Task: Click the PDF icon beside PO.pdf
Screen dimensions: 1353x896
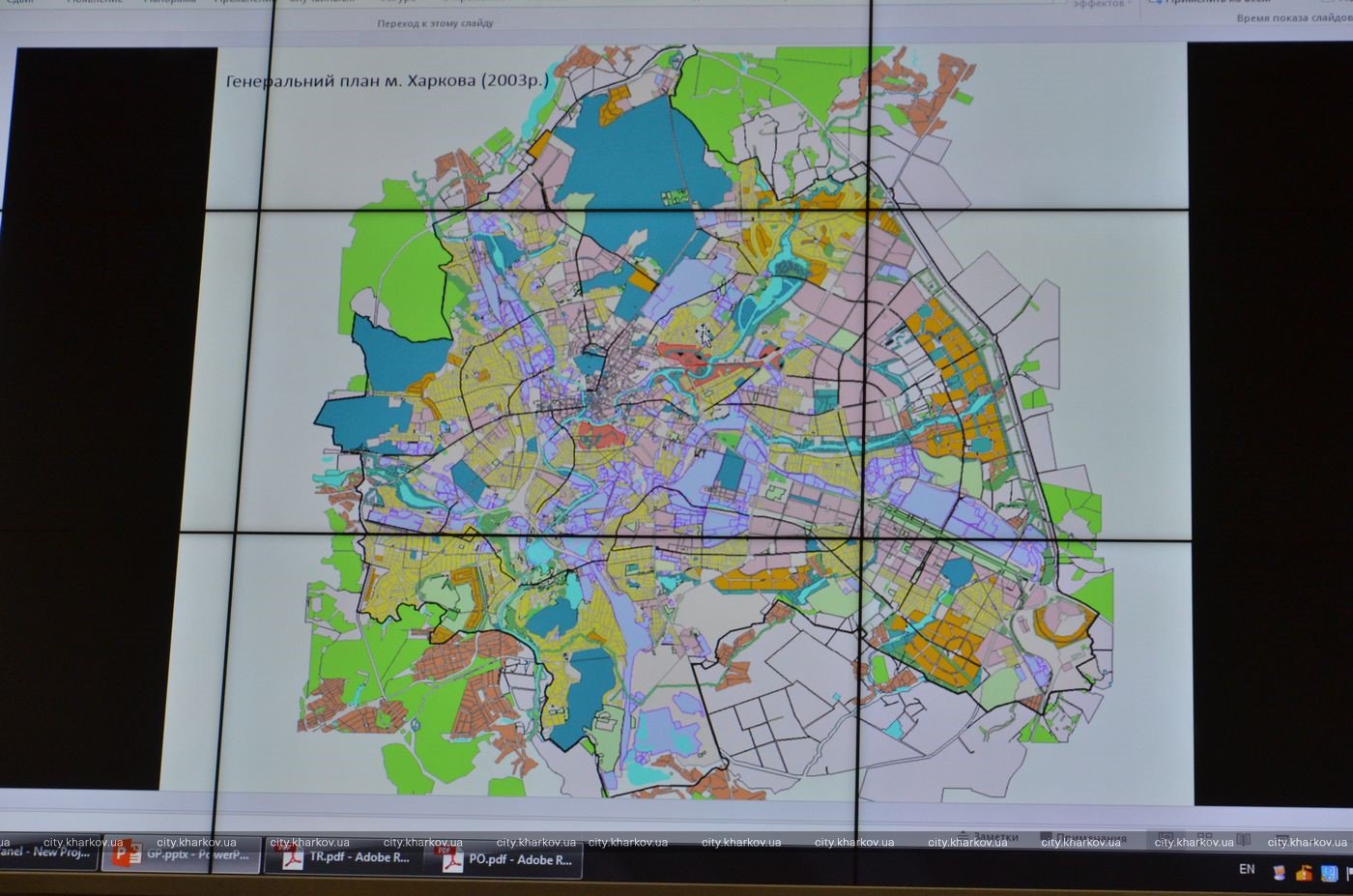Action: coord(447,859)
